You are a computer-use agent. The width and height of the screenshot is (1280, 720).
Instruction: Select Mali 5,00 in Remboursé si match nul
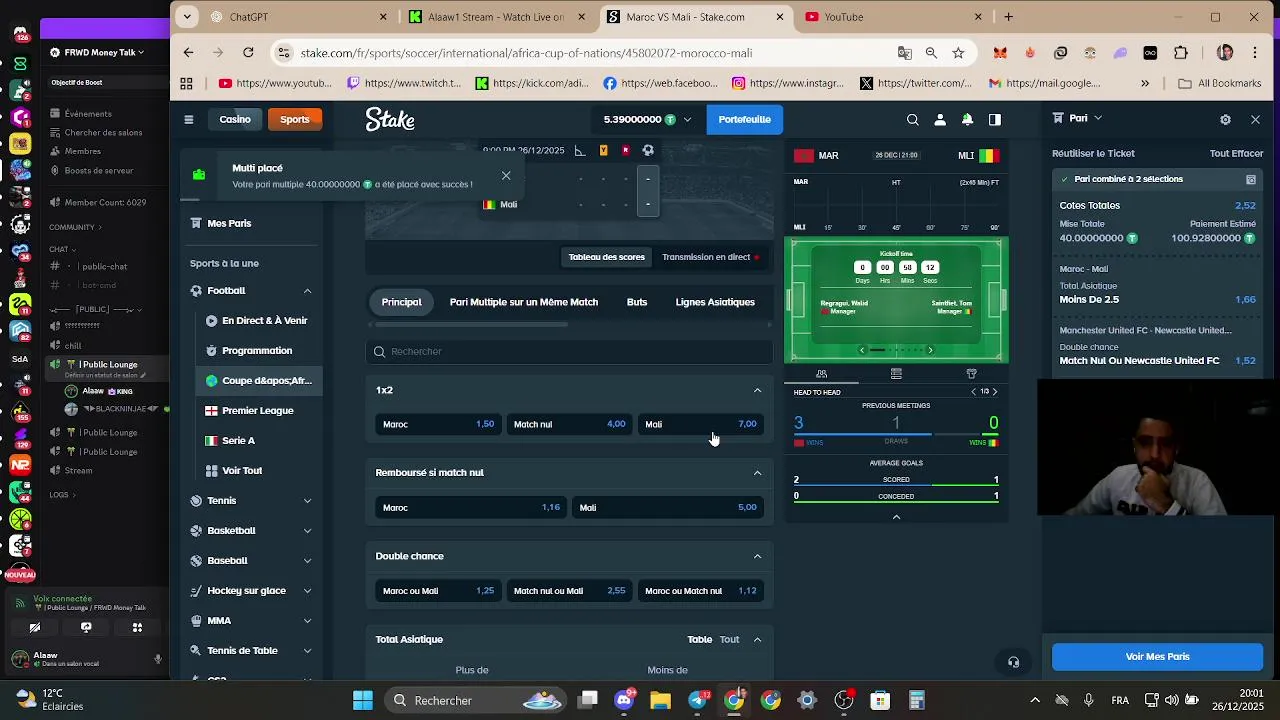tap(668, 507)
